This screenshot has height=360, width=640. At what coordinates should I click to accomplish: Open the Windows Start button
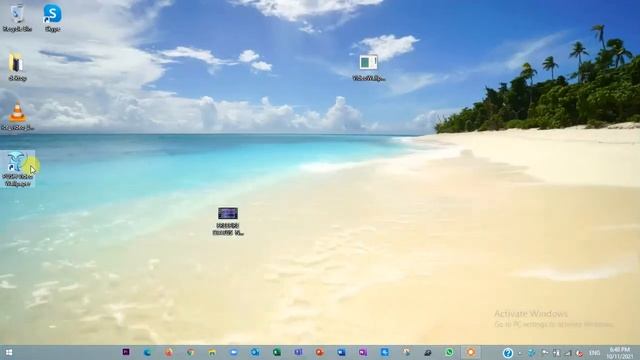pos(9,352)
